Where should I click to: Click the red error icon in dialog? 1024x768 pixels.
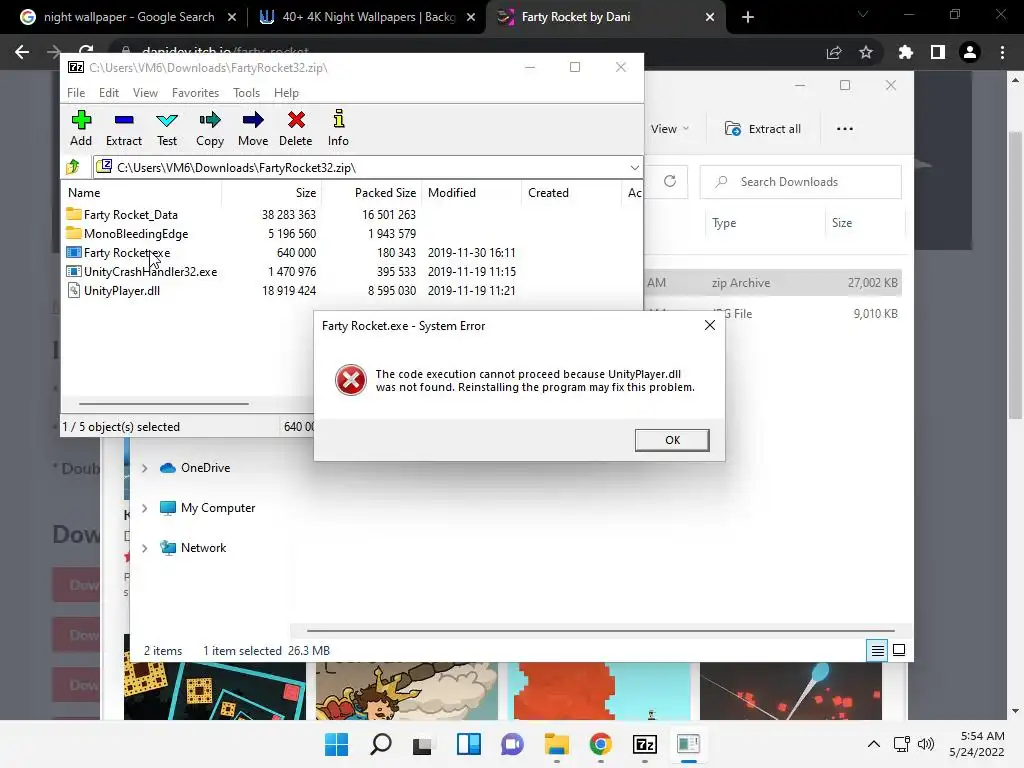(351, 380)
